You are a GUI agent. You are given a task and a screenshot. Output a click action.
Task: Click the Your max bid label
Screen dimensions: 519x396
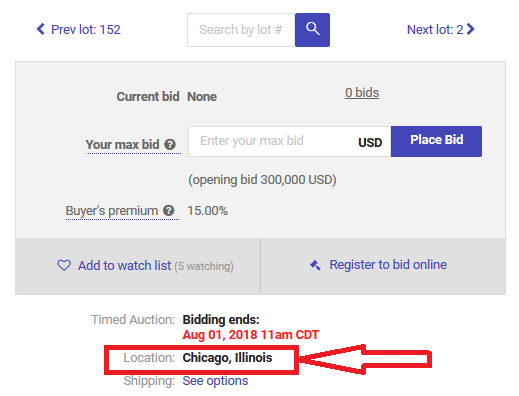pyautogui.click(x=122, y=145)
